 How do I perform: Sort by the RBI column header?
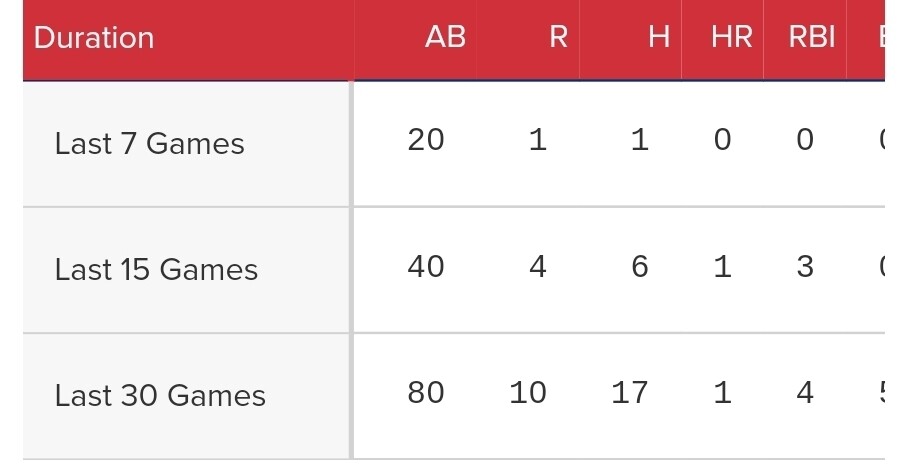tap(812, 37)
